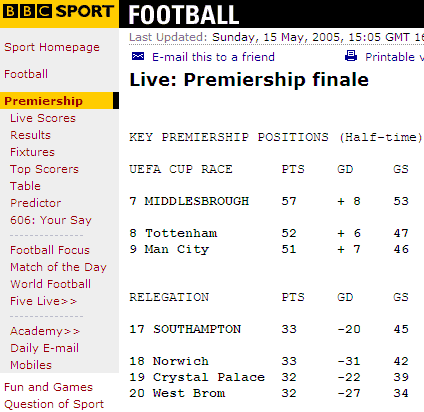Follow the Five Live>> link

43,301
